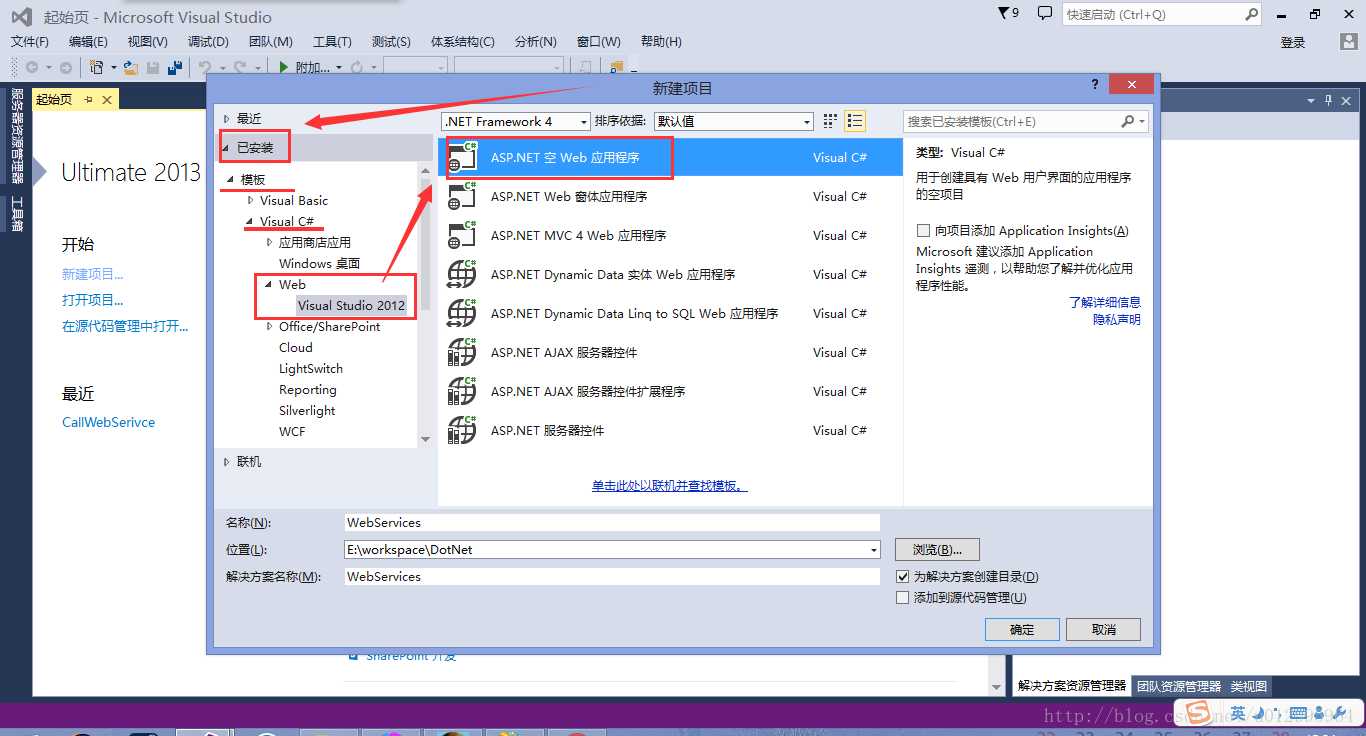Select Windows 桌面 in template tree
The width and height of the screenshot is (1366, 736).
click(319, 263)
